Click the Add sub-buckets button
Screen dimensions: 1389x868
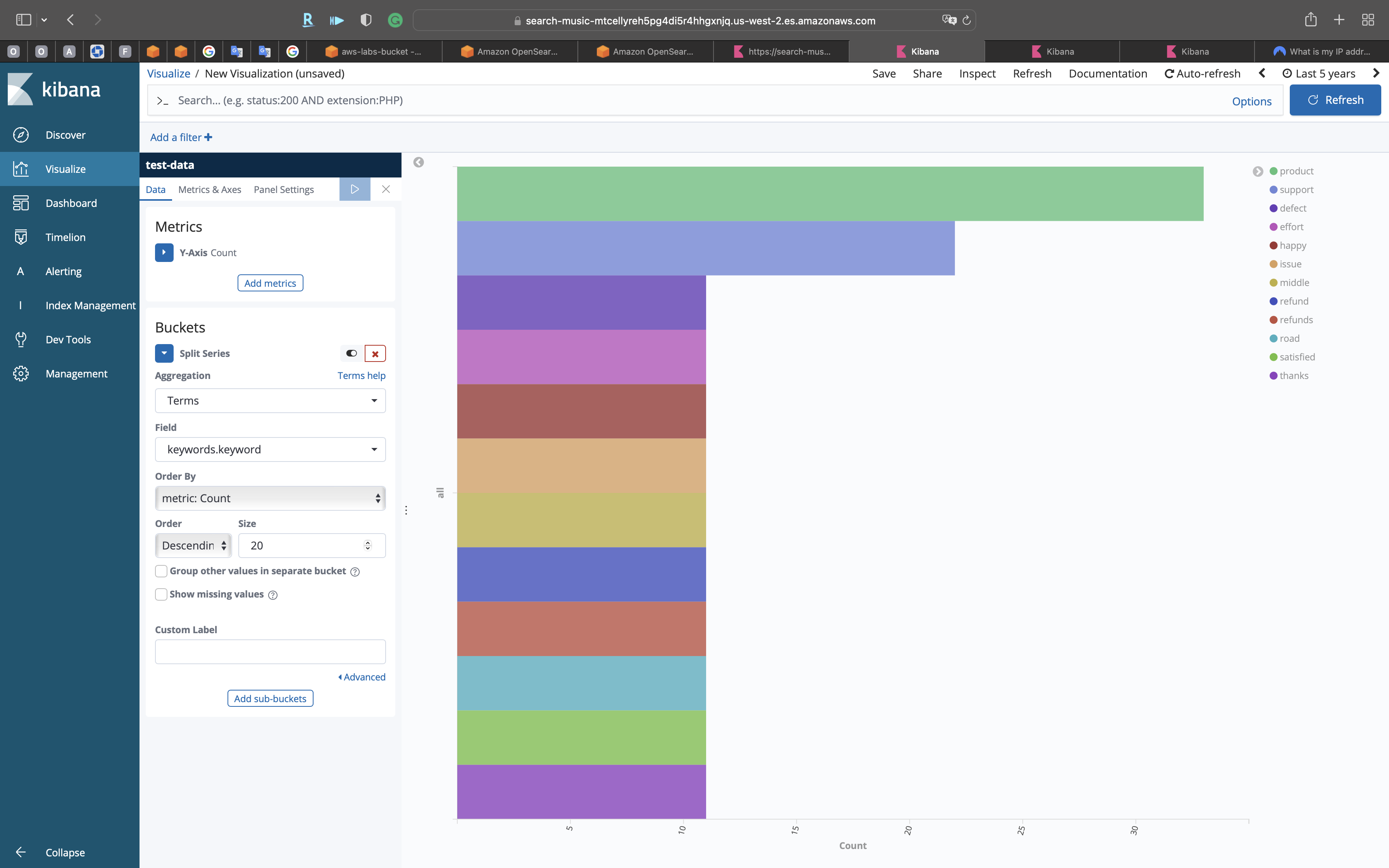coord(270,699)
